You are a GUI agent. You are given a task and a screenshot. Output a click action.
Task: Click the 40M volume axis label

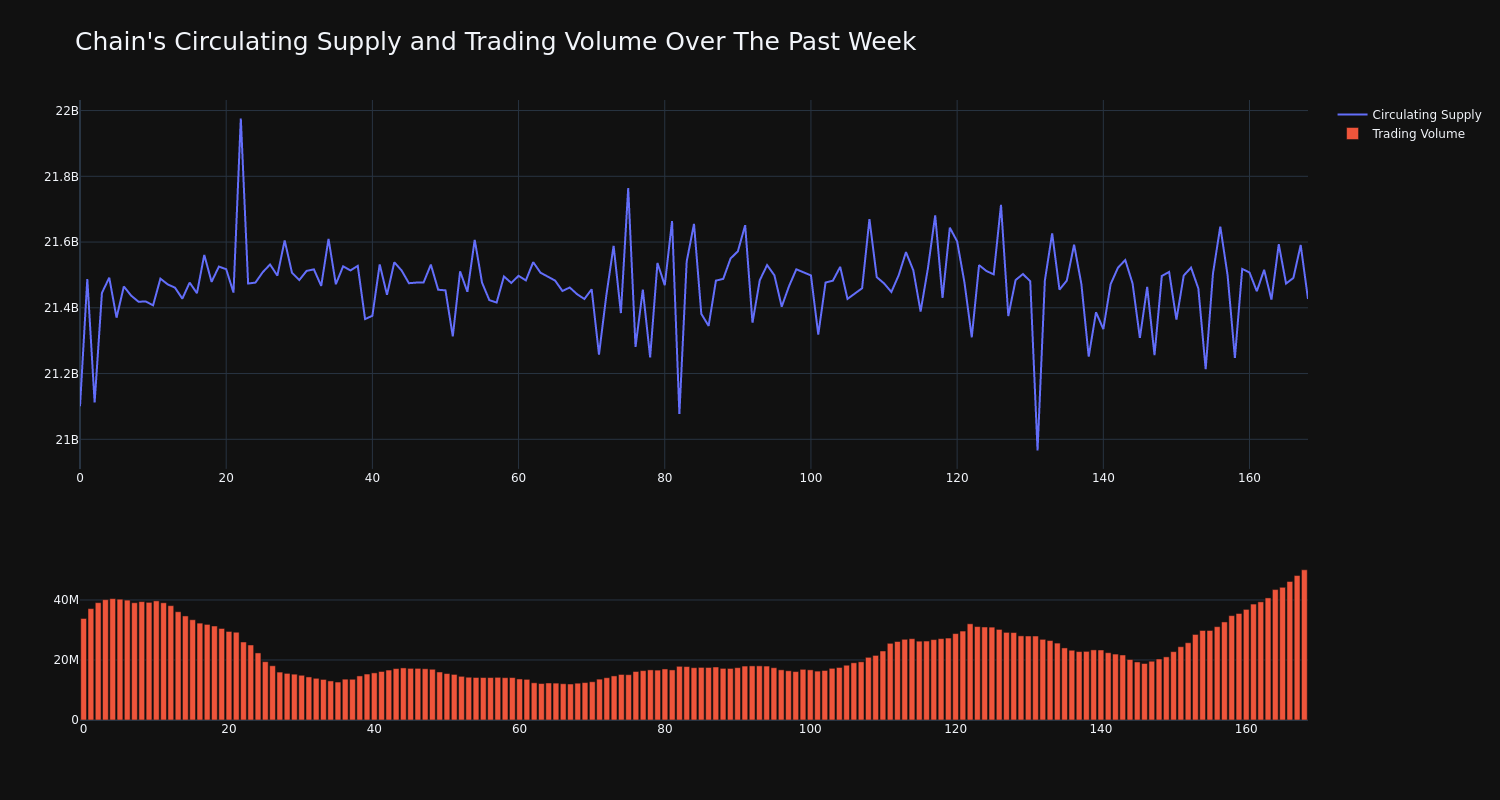tap(66, 600)
